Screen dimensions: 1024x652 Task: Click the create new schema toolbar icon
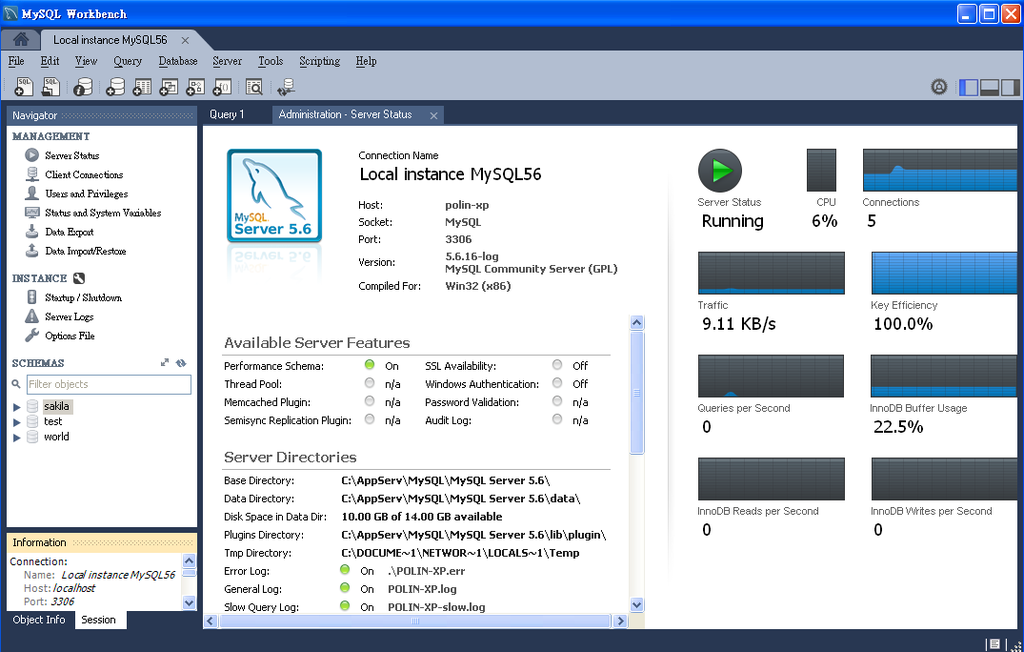[116, 88]
